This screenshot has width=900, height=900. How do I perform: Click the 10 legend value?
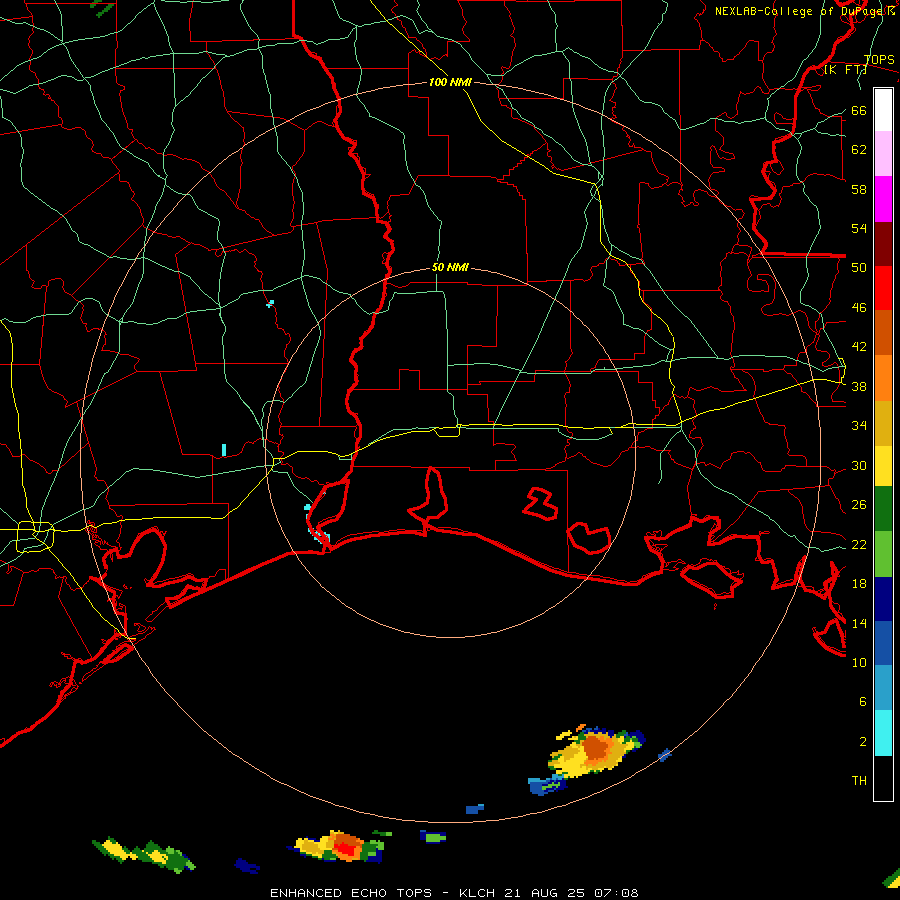click(x=859, y=663)
